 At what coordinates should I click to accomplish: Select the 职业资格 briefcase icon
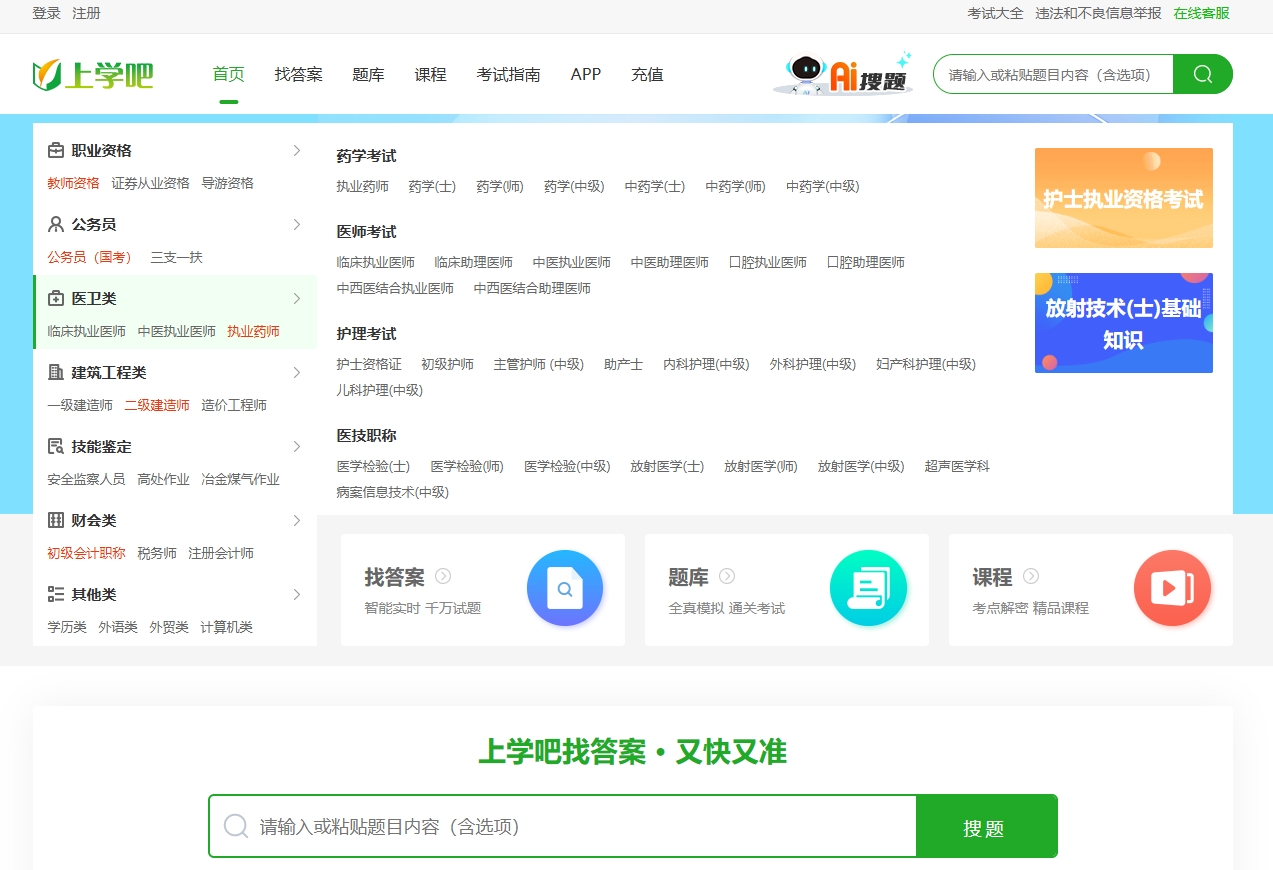pos(56,150)
